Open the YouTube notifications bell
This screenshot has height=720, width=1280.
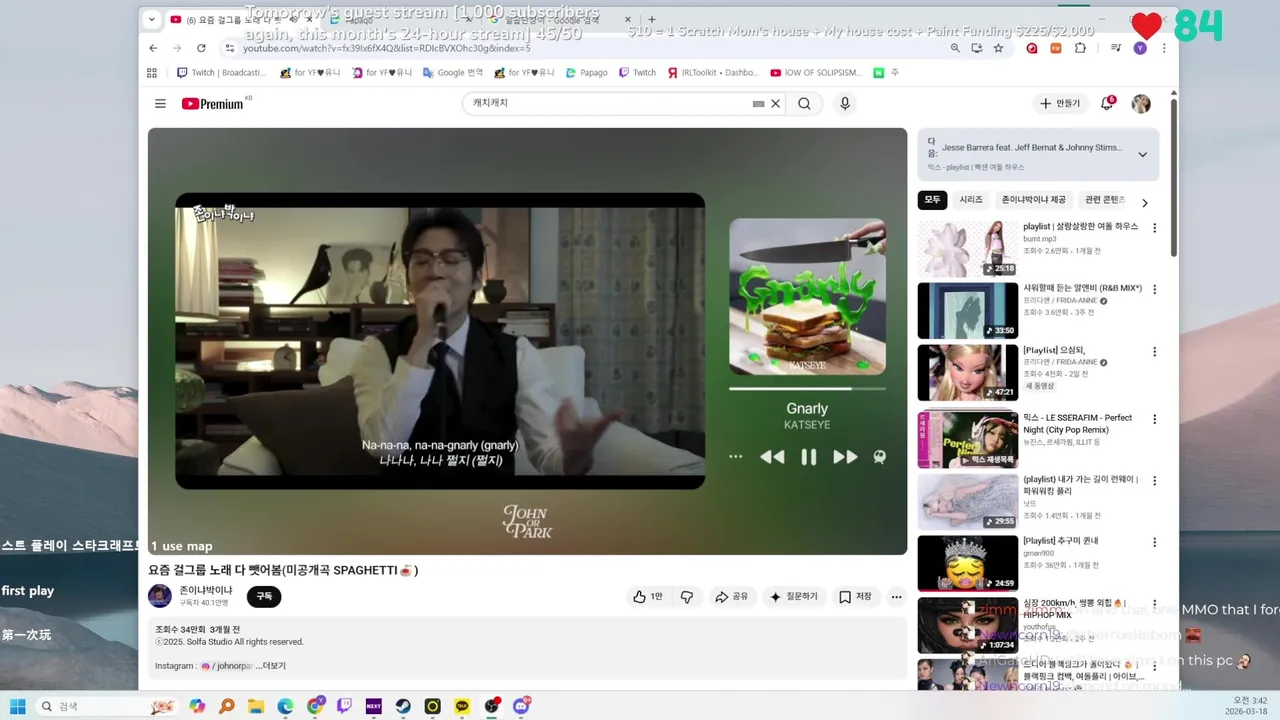tap(1107, 104)
